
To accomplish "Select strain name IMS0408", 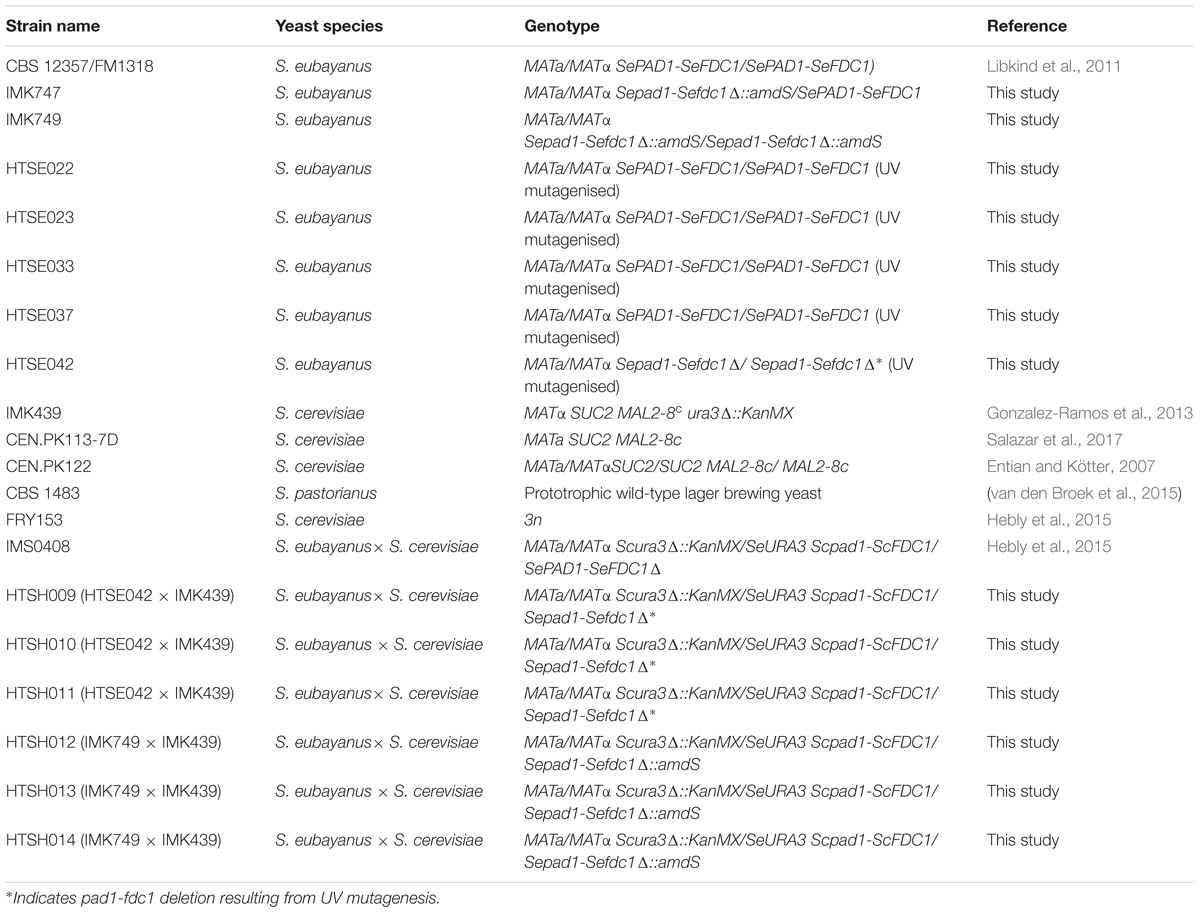I will 38,547.
